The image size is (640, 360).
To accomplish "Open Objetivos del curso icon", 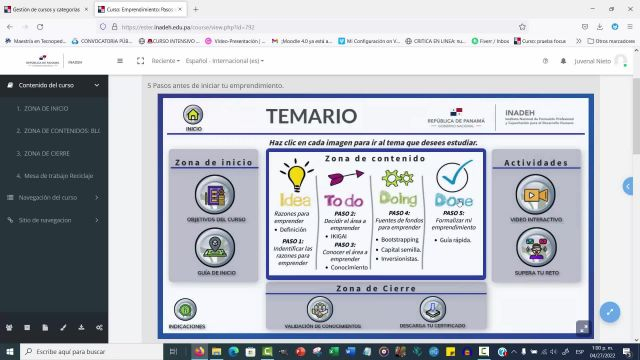I will tap(215, 195).
